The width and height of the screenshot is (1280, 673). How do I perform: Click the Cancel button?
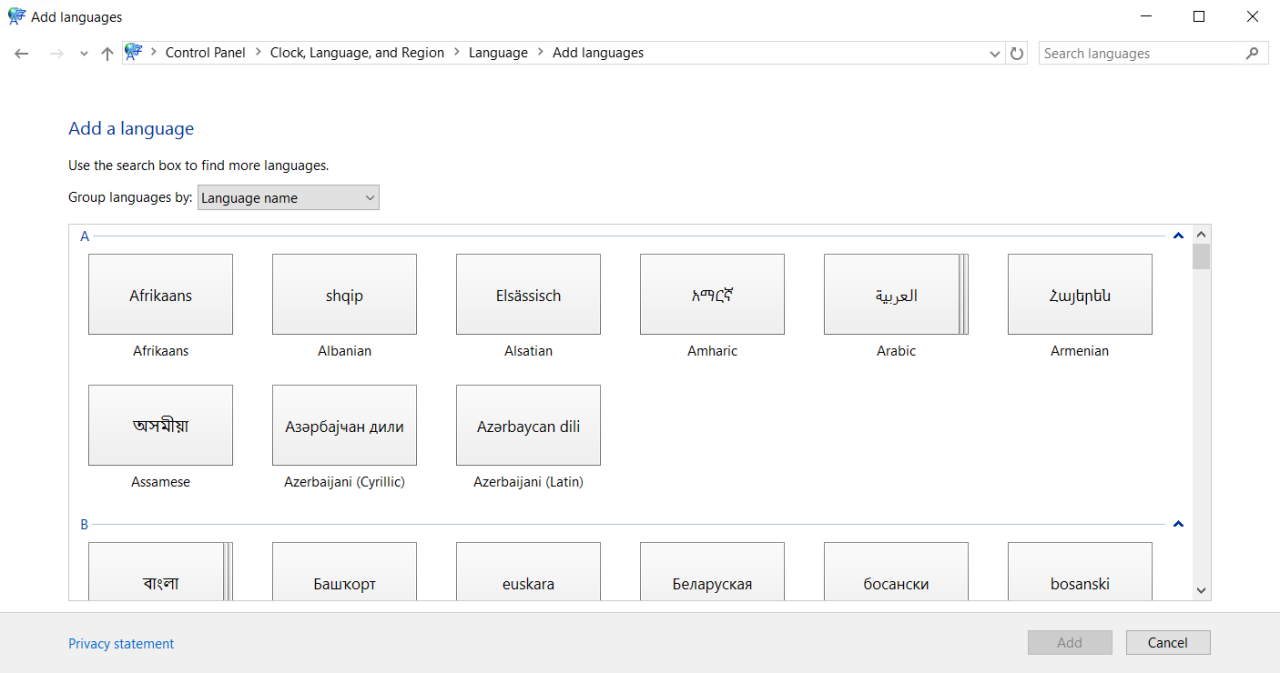click(1168, 642)
